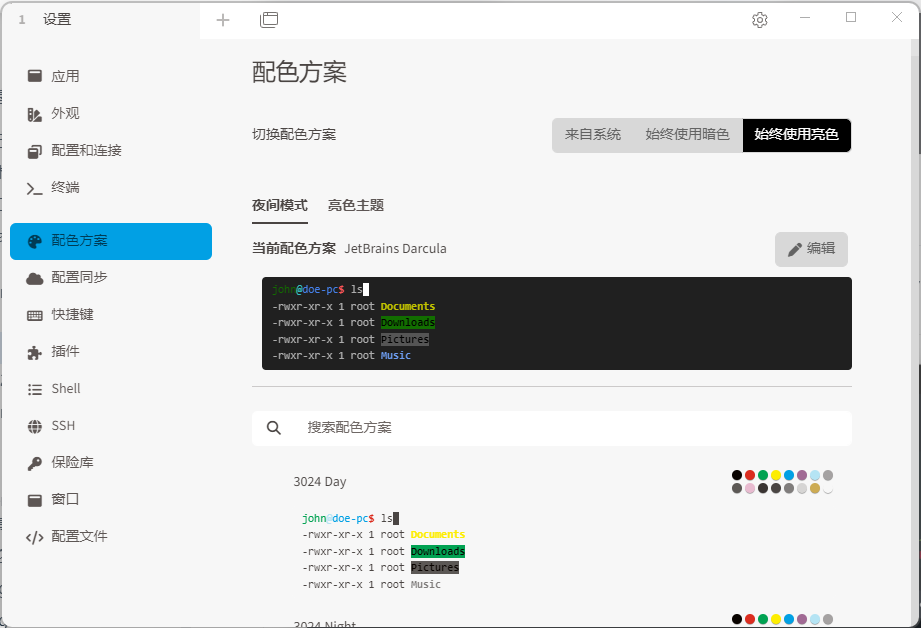
Task: Click the code icon for 配置文件
Action: (35, 538)
